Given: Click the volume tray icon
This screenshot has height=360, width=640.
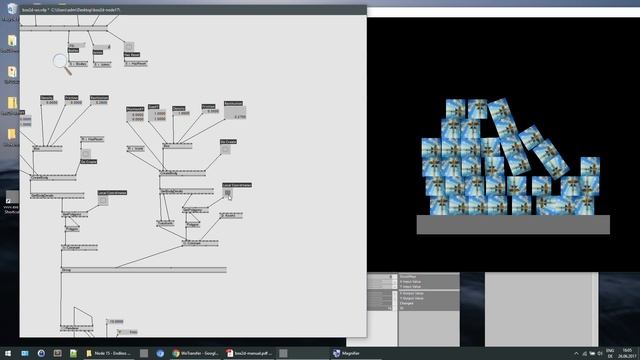Looking at the screenshot, I should [600, 353].
